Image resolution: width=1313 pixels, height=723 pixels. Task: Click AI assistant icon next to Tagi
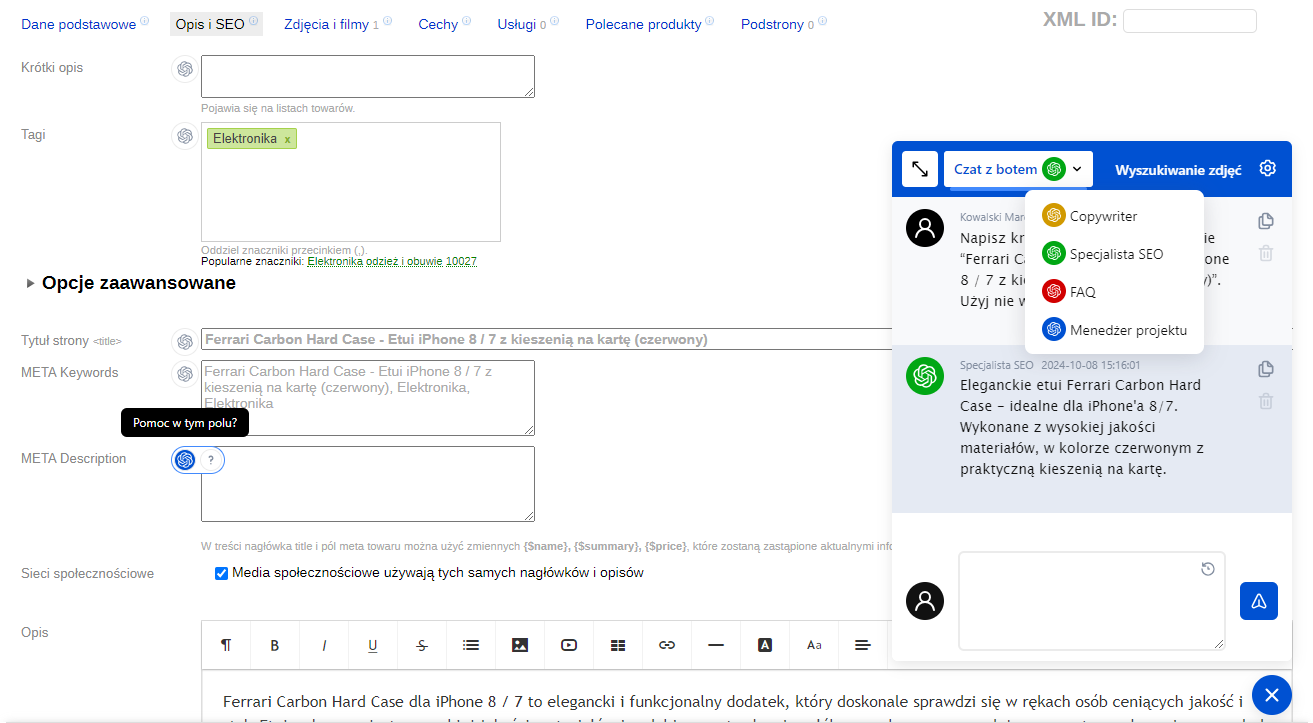(x=184, y=136)
